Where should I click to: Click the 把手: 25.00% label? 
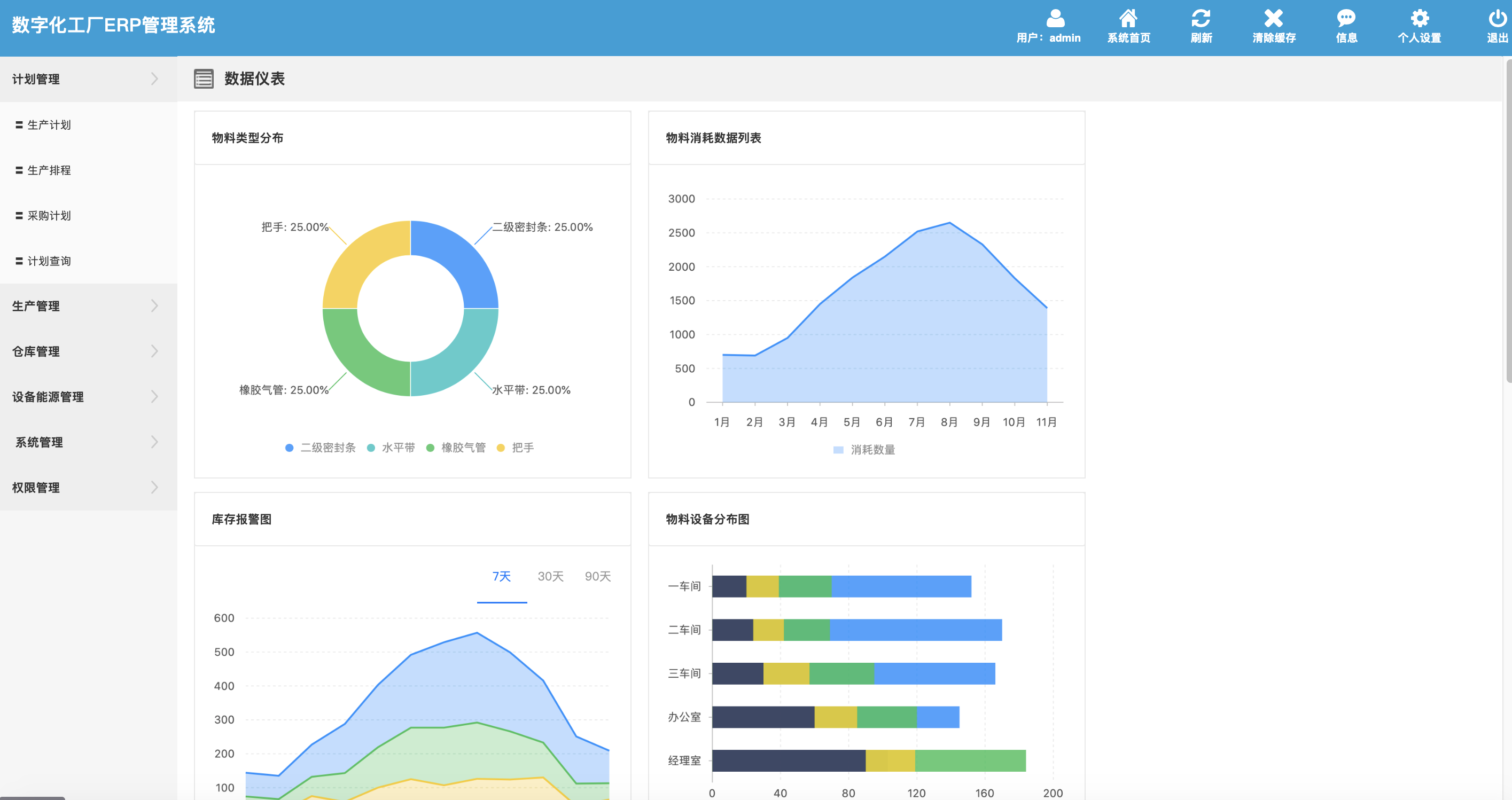pyautogui.click(x=294, y=227)
